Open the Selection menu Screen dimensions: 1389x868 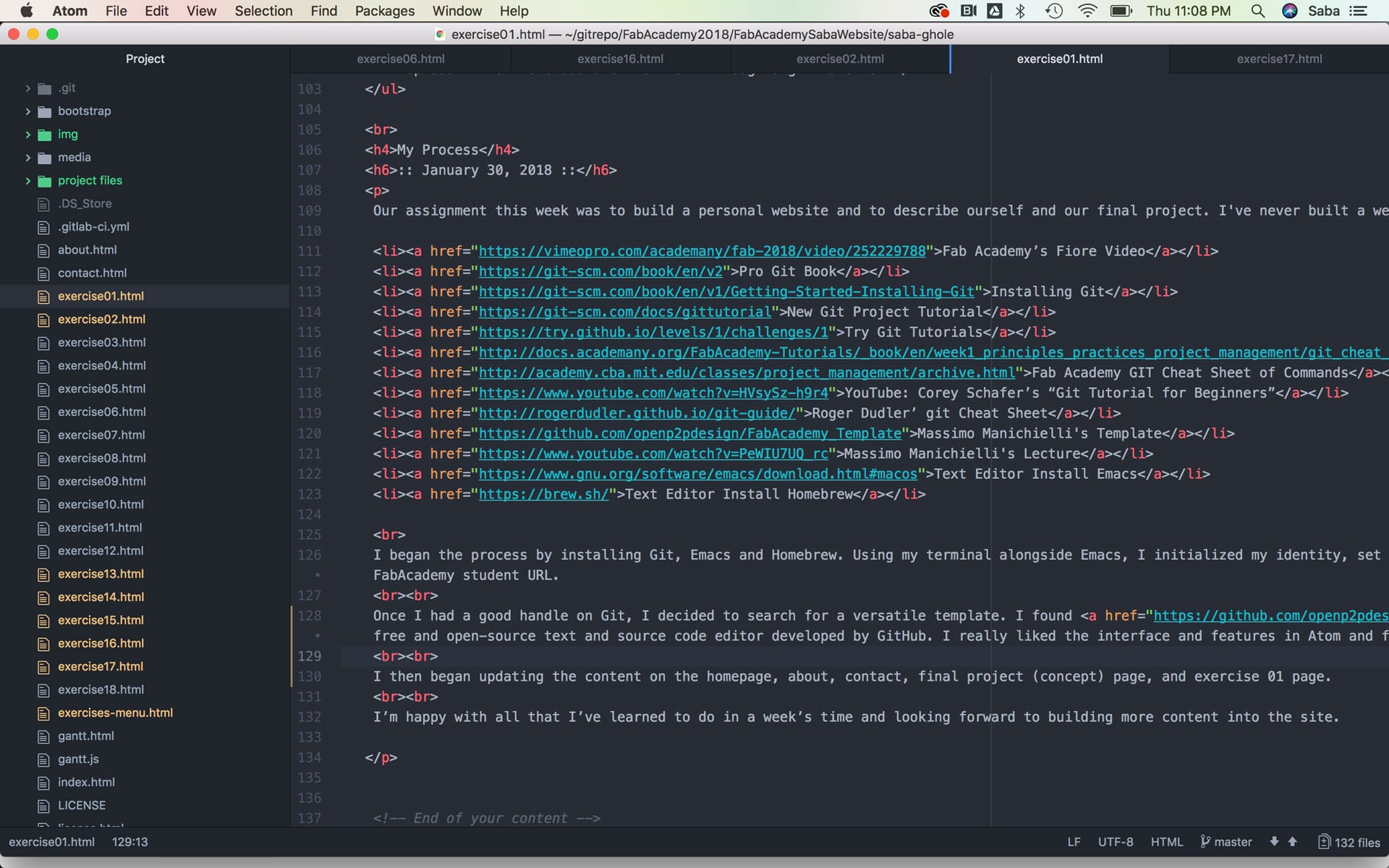point(263,11)
